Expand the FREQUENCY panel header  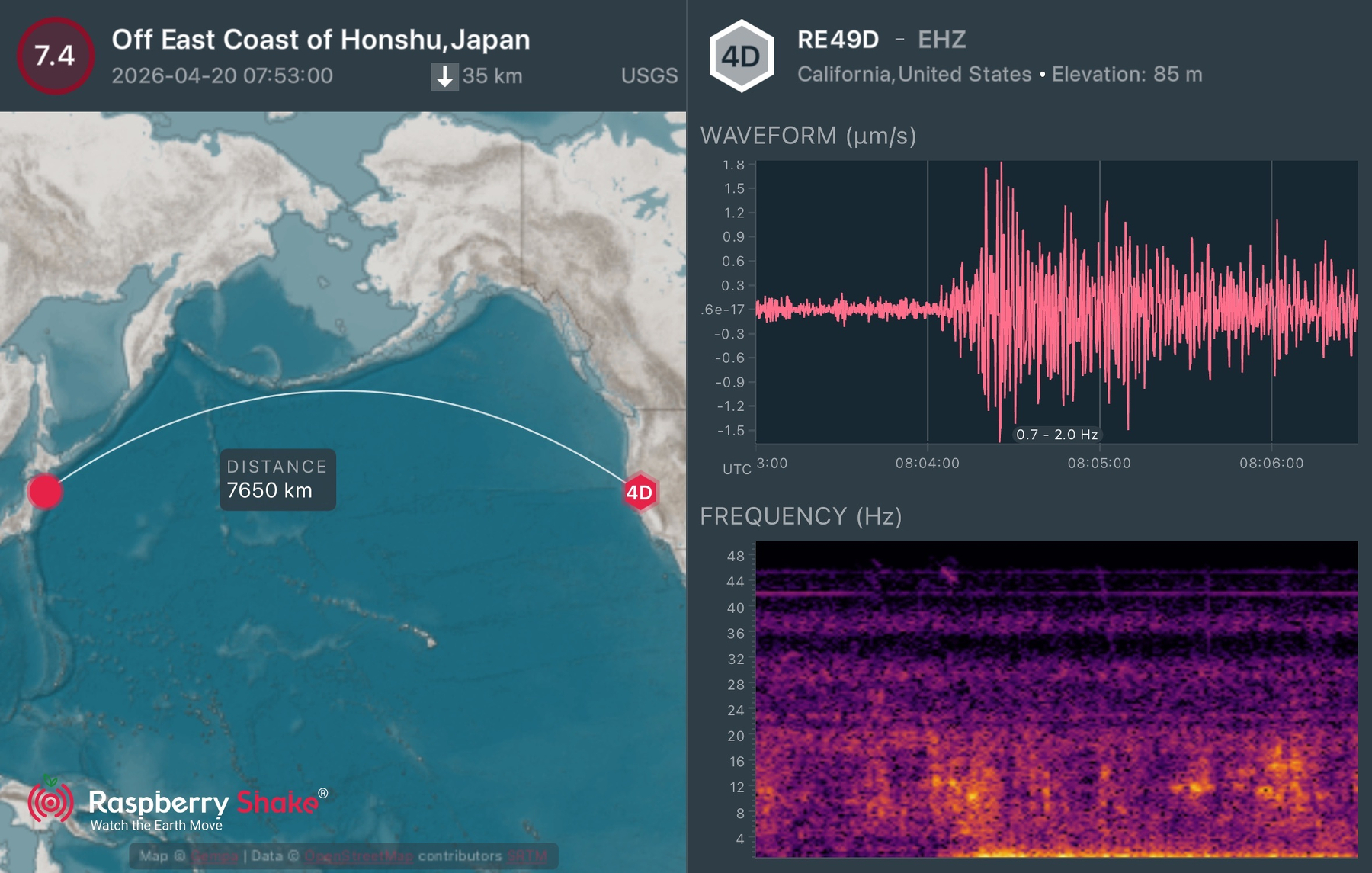(x=801, y=517)
